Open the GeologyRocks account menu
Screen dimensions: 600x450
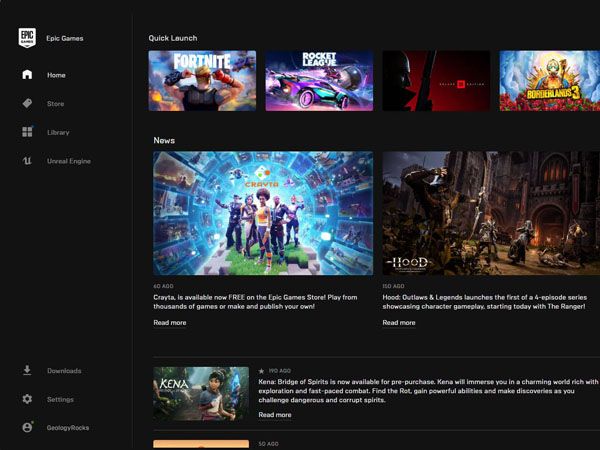click(x=68, y=428)
